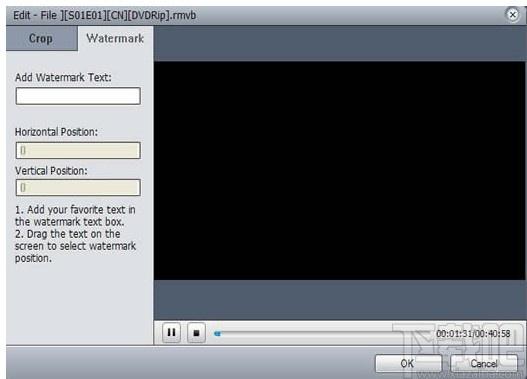Pause the video playback
This screenshot has width=527, height=379.
click(x=171, y=333)
